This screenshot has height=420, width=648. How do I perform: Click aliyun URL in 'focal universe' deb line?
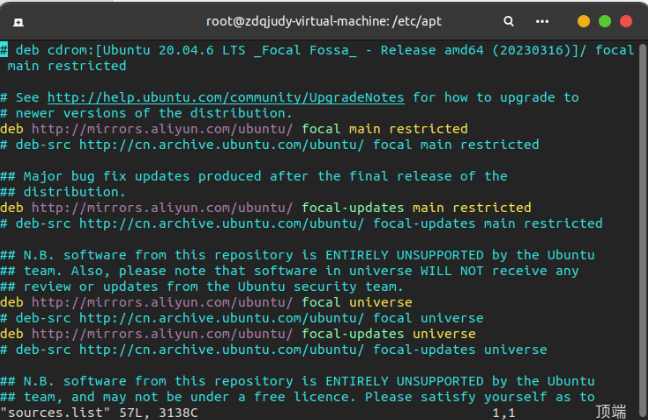point(162,303)
